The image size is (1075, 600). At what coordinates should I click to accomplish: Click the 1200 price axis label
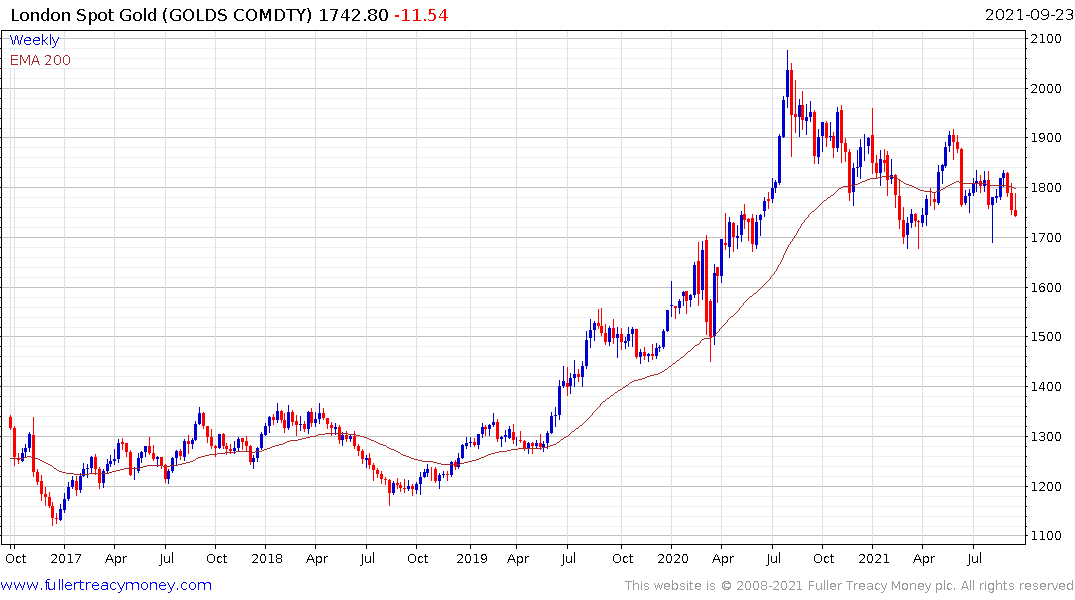(x=1046, y=487)
